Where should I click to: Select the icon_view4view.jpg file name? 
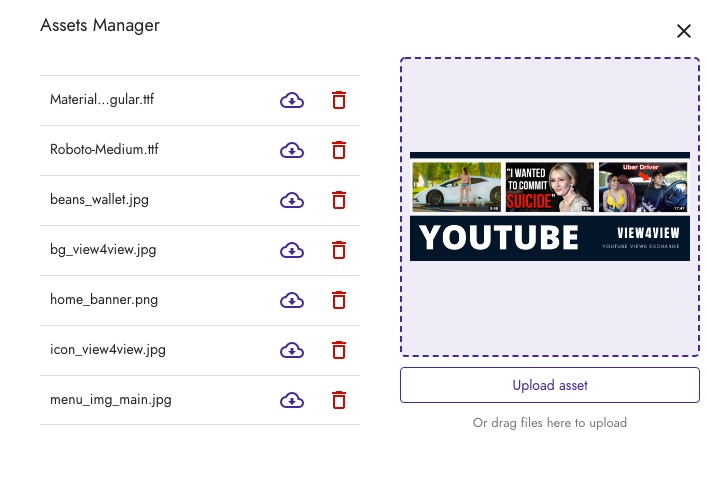point(108,350)
